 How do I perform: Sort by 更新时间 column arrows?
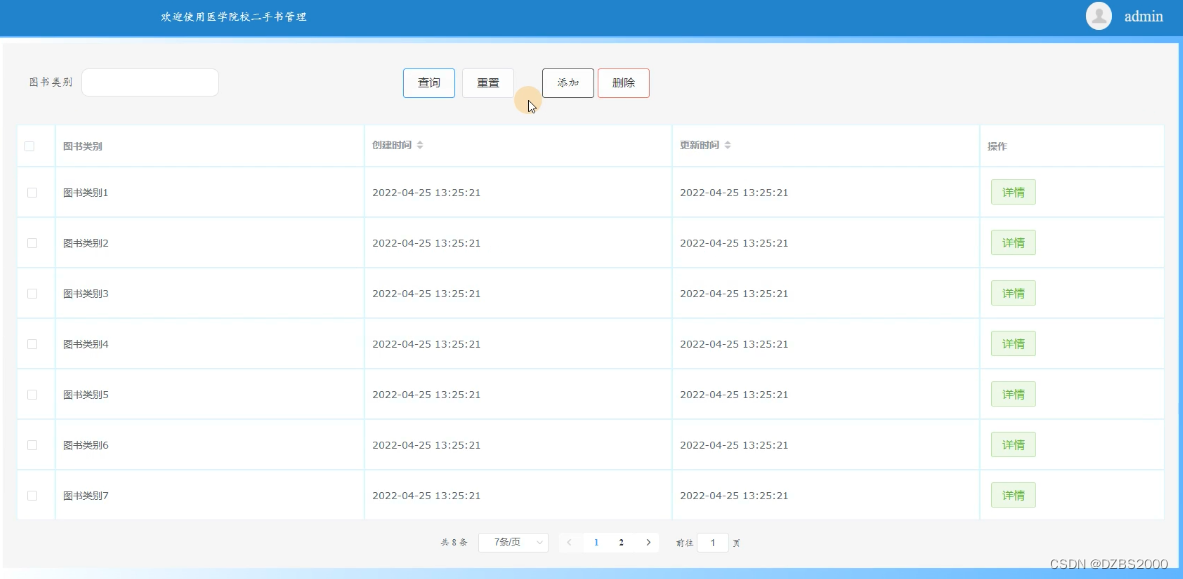coord(727,145)
